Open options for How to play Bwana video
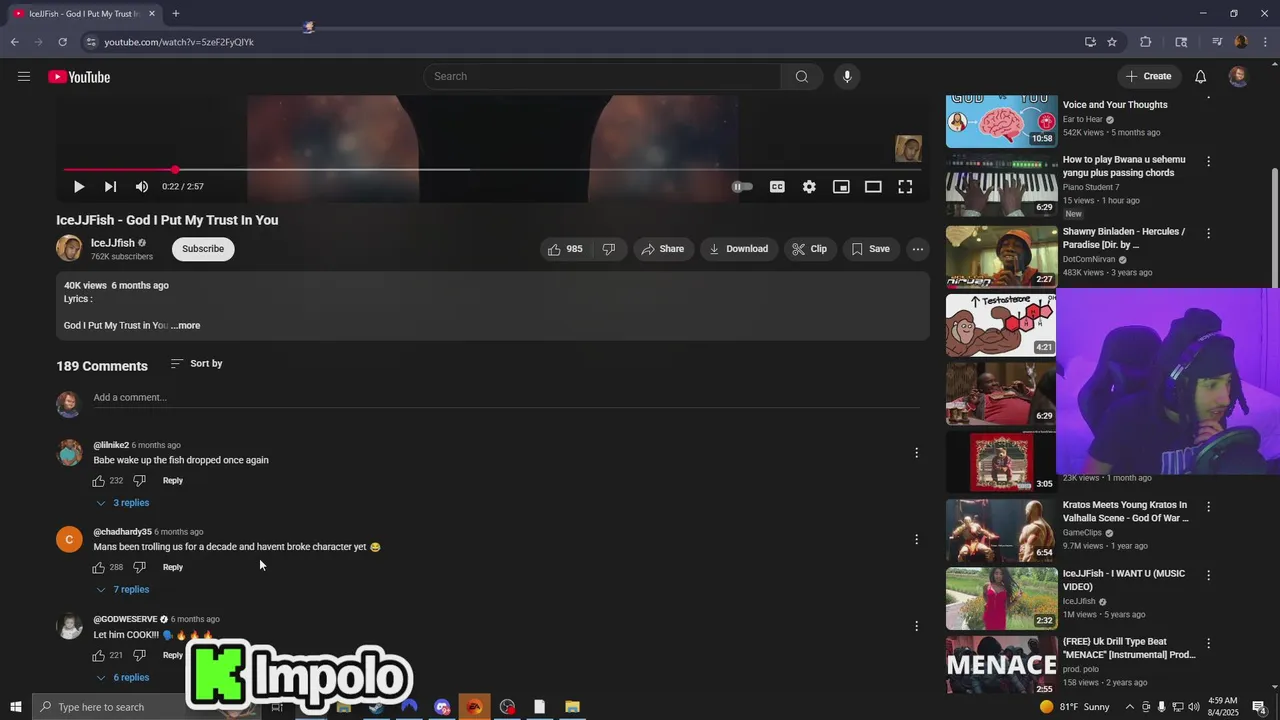The image size is (1280, 720). coord(1208,162)
